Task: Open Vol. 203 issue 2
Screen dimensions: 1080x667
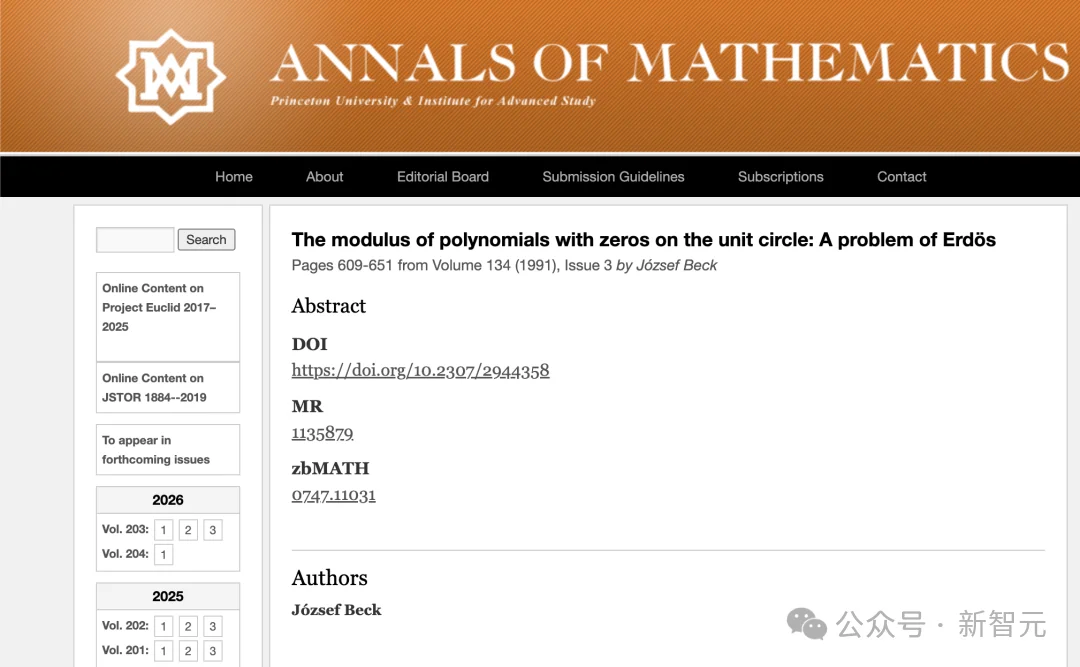Action: [x=188, y=530]
